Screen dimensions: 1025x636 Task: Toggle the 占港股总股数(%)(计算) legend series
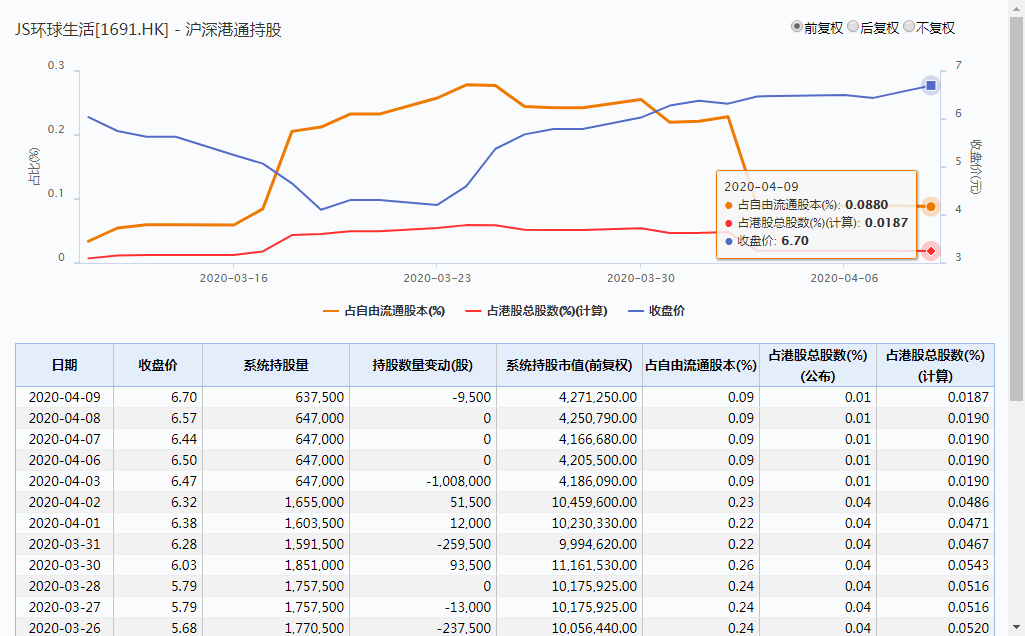pos(535,311)
